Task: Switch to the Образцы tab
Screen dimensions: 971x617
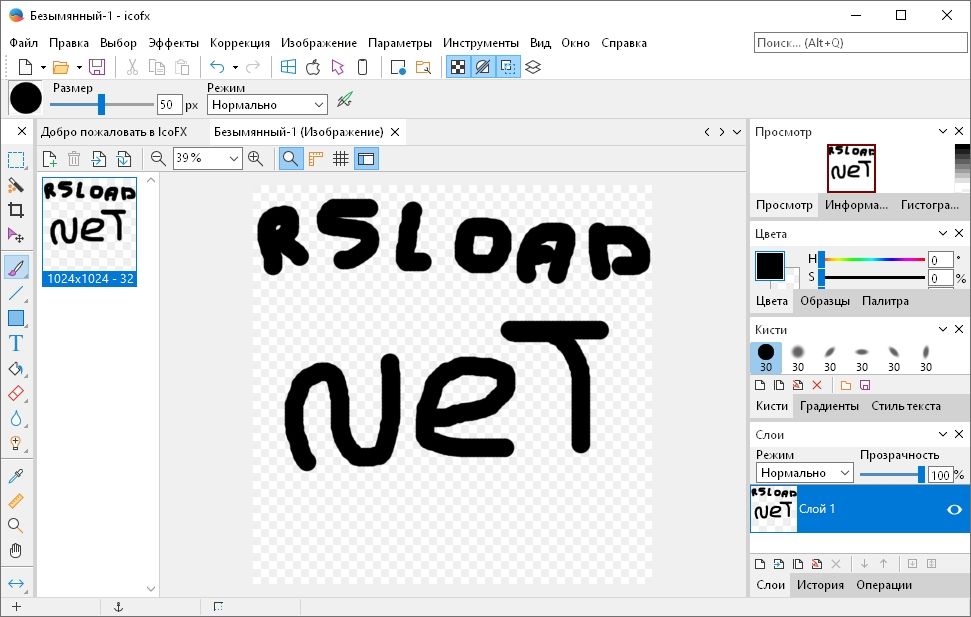Action: coord(825,301)
